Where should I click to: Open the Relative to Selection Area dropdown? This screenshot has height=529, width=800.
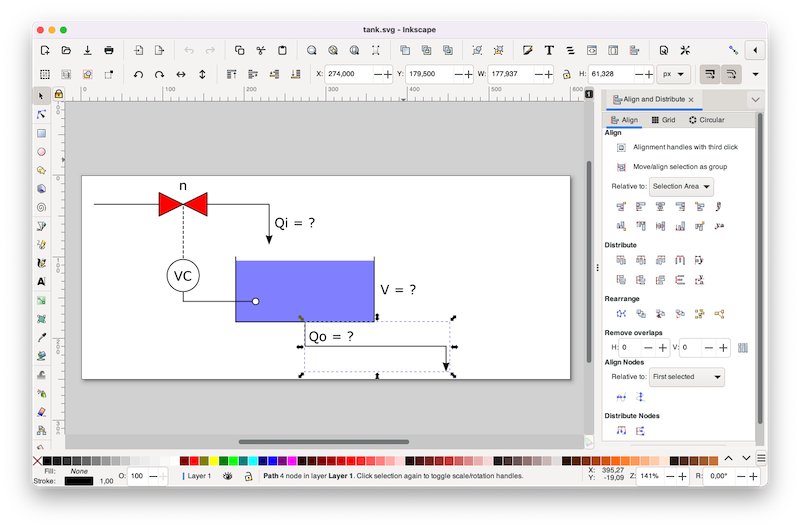coord(681,186)
